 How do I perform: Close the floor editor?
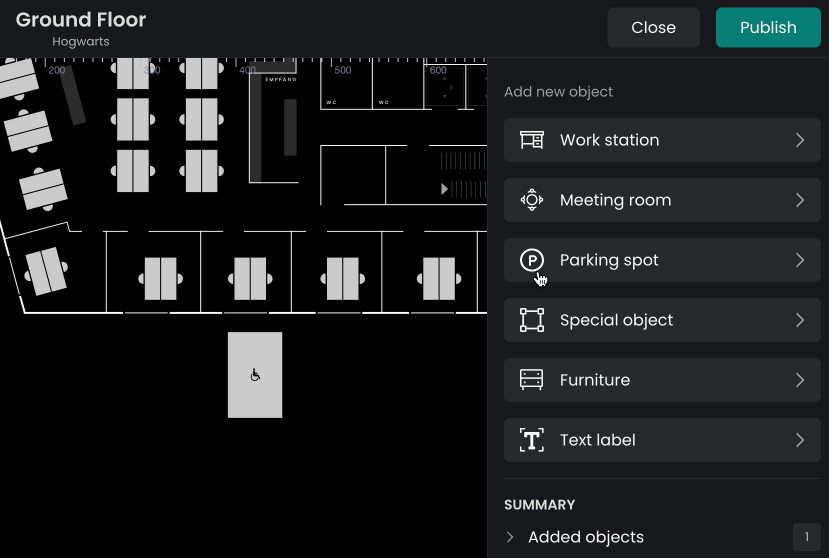click(x=653, y=28)
